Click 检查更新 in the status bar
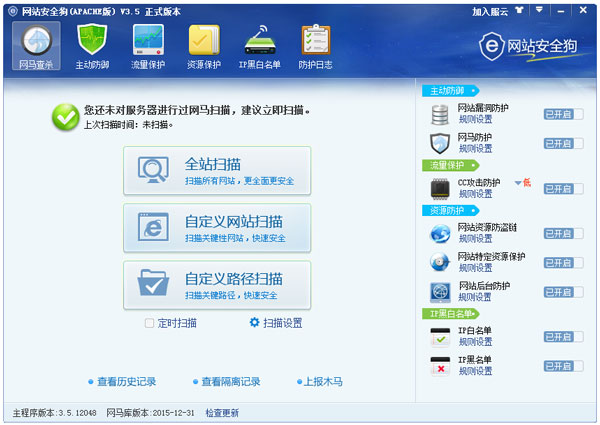 coord(222,413)
